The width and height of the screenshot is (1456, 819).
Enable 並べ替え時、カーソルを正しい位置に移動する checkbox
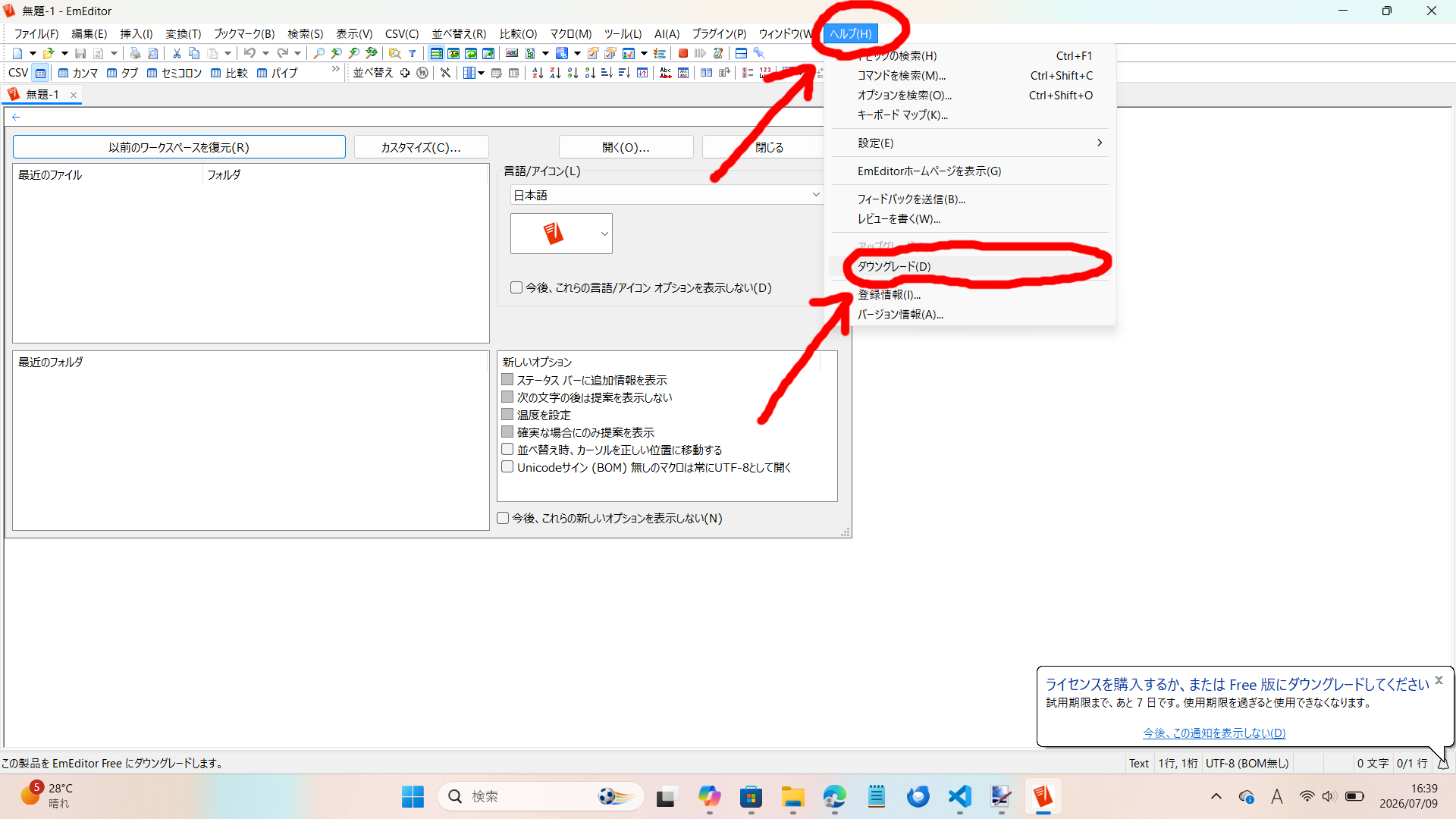click(x=507, y=450)
